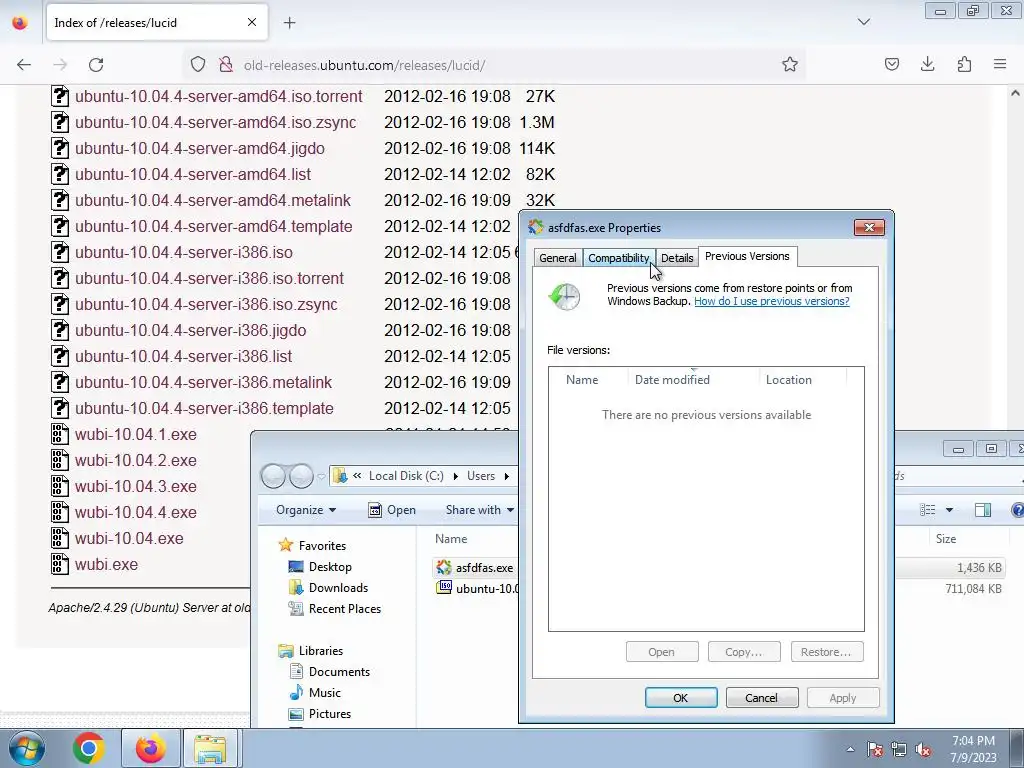Expand the Local Disk (C:) breadcrumb arrow
The image size is (1024, 768).
[x=456, y=476]
